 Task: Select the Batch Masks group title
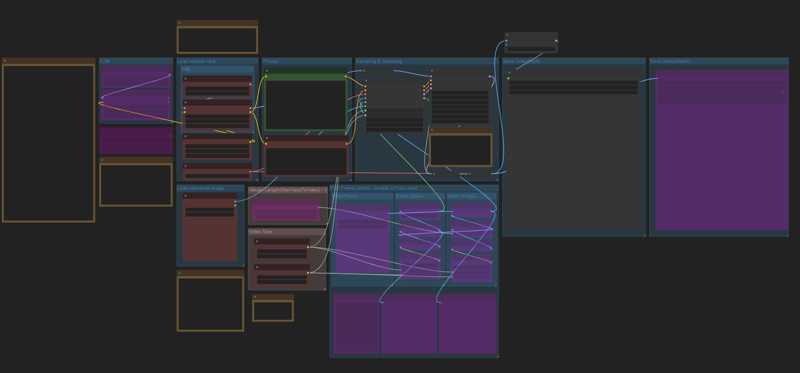(x=409, y=196)
